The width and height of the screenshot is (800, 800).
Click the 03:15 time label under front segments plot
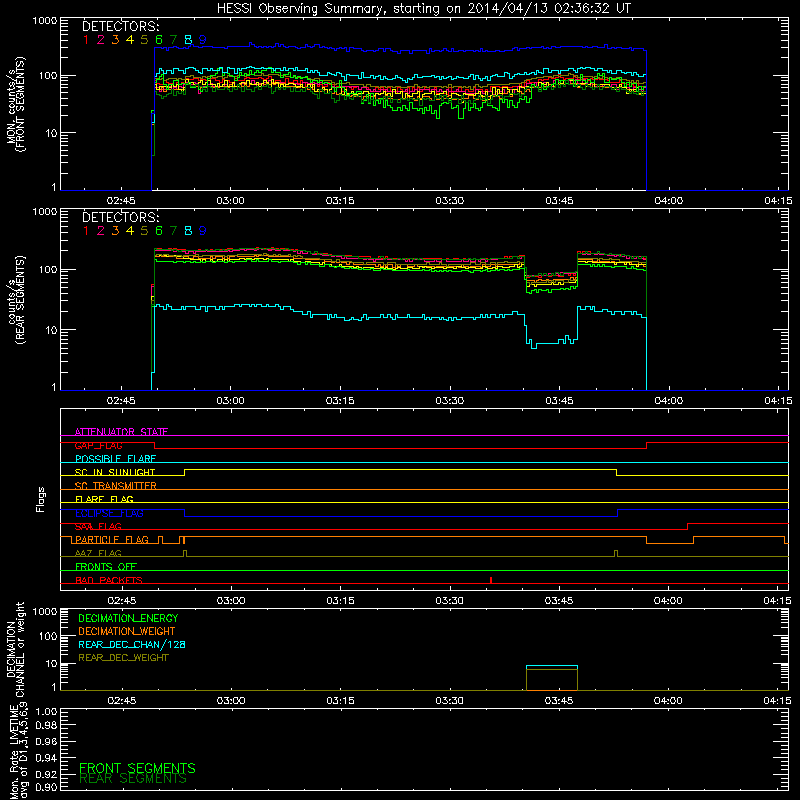340,201
